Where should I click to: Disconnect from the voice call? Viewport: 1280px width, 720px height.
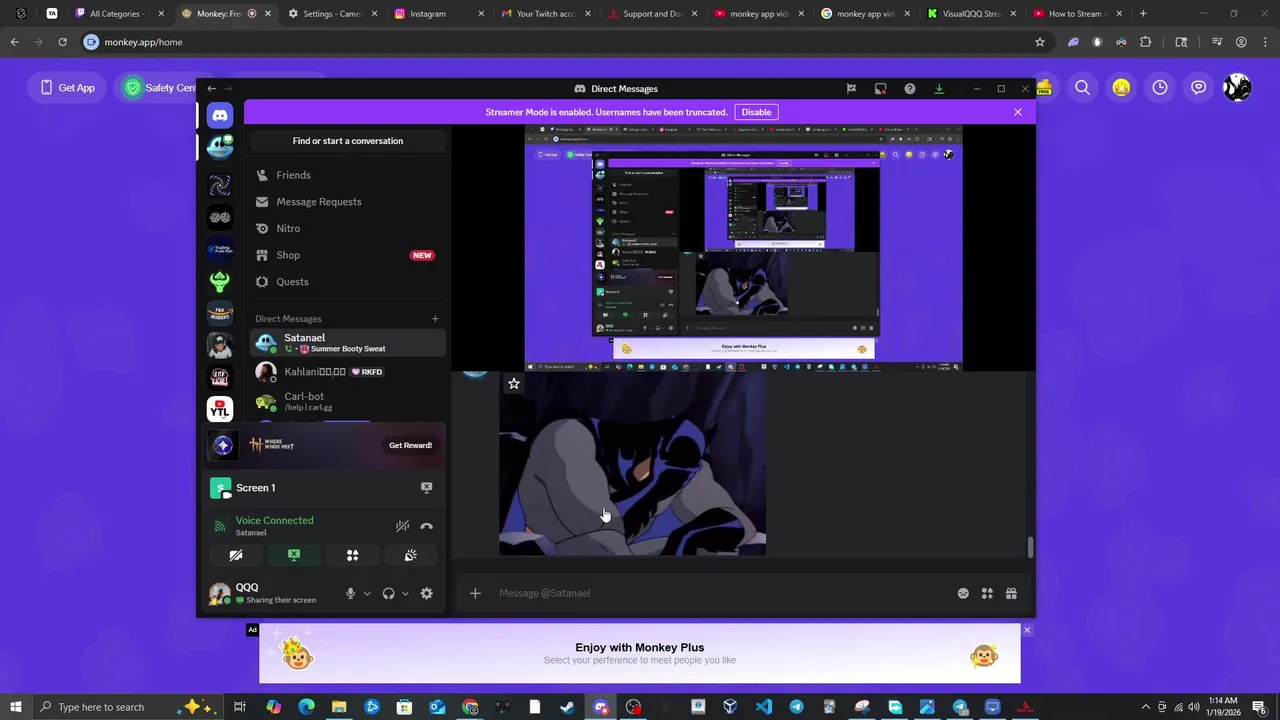click(427, 526)
